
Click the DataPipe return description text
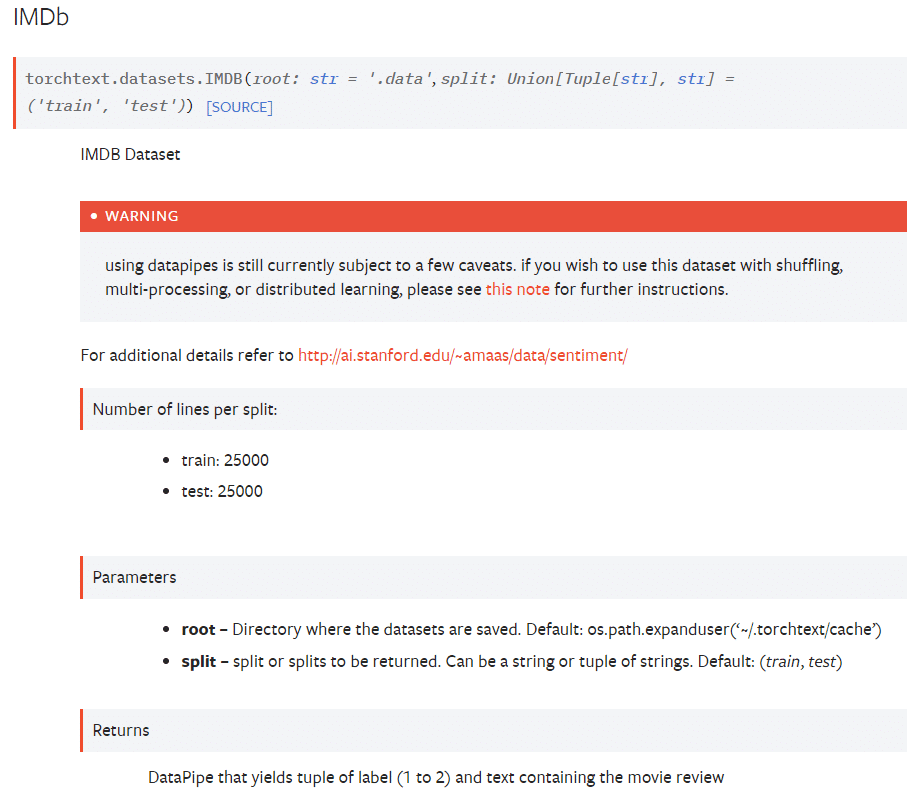435,777
